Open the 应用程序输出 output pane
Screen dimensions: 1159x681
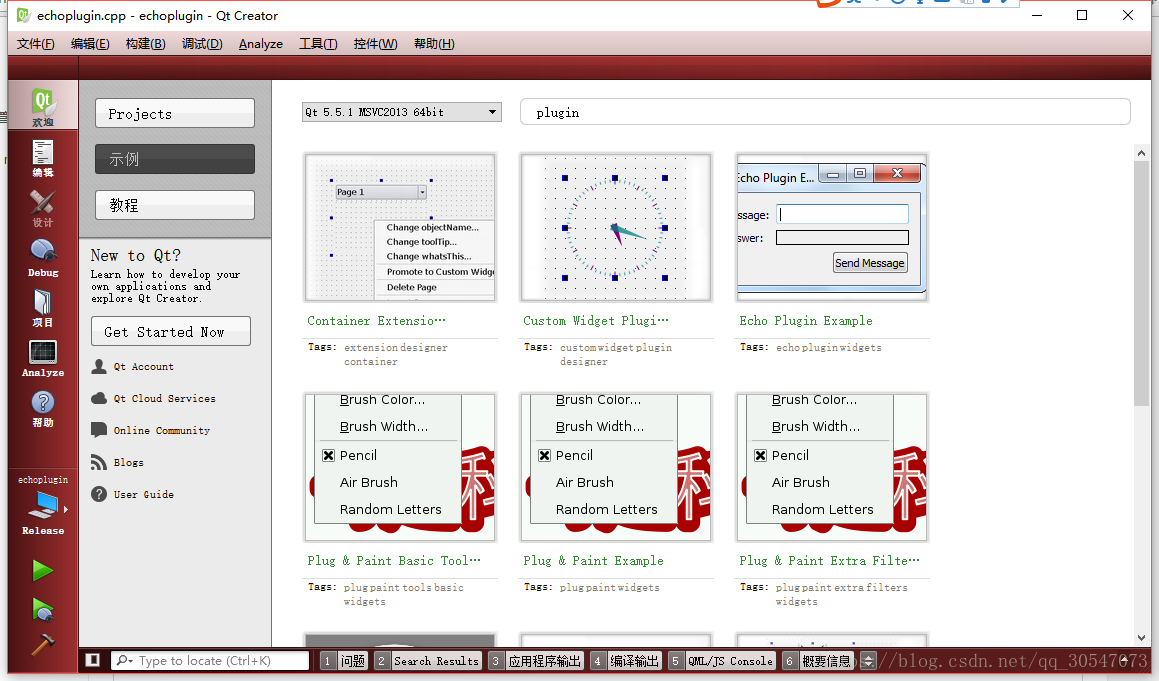point(536,660)
